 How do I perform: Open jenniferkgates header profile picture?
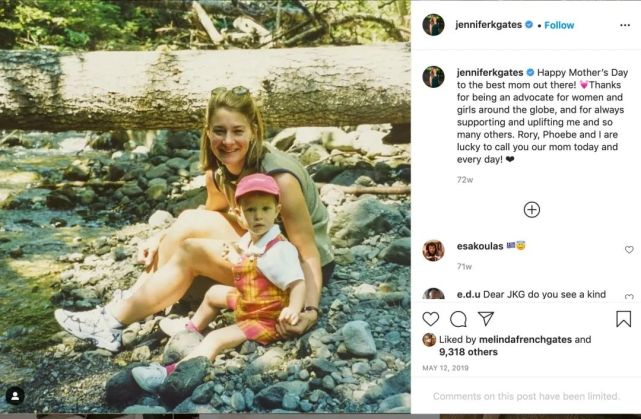coord(433,25)
